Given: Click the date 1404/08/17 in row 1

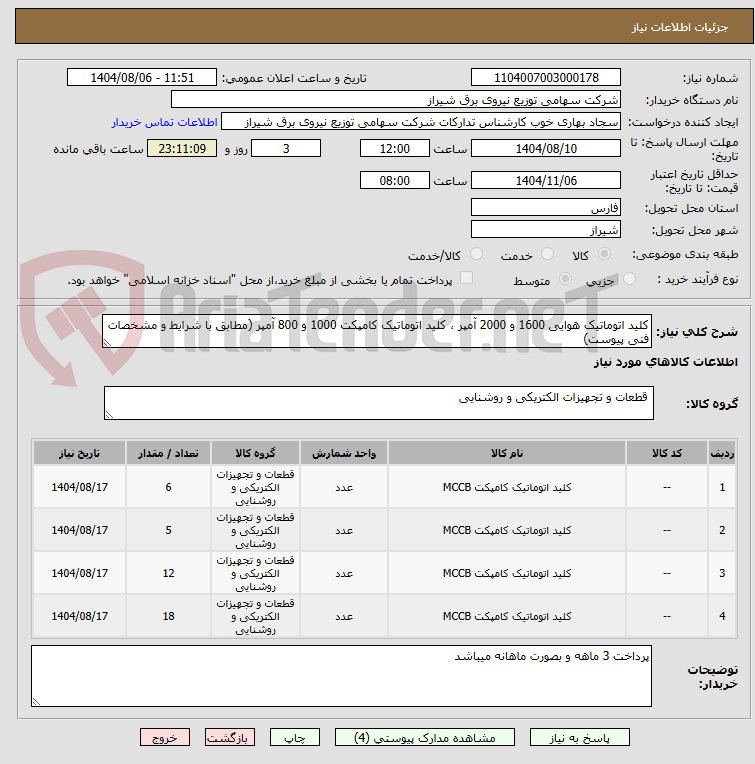Looking at the screenshot, I should click(79, 487).
